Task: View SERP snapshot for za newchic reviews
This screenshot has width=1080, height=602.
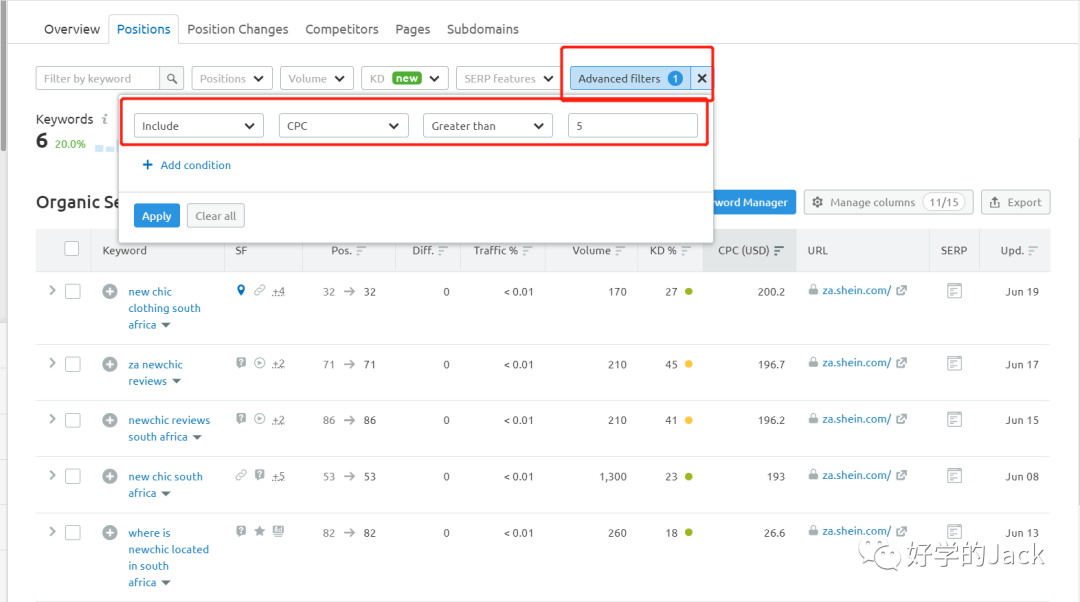Action: tap(954, 363)
